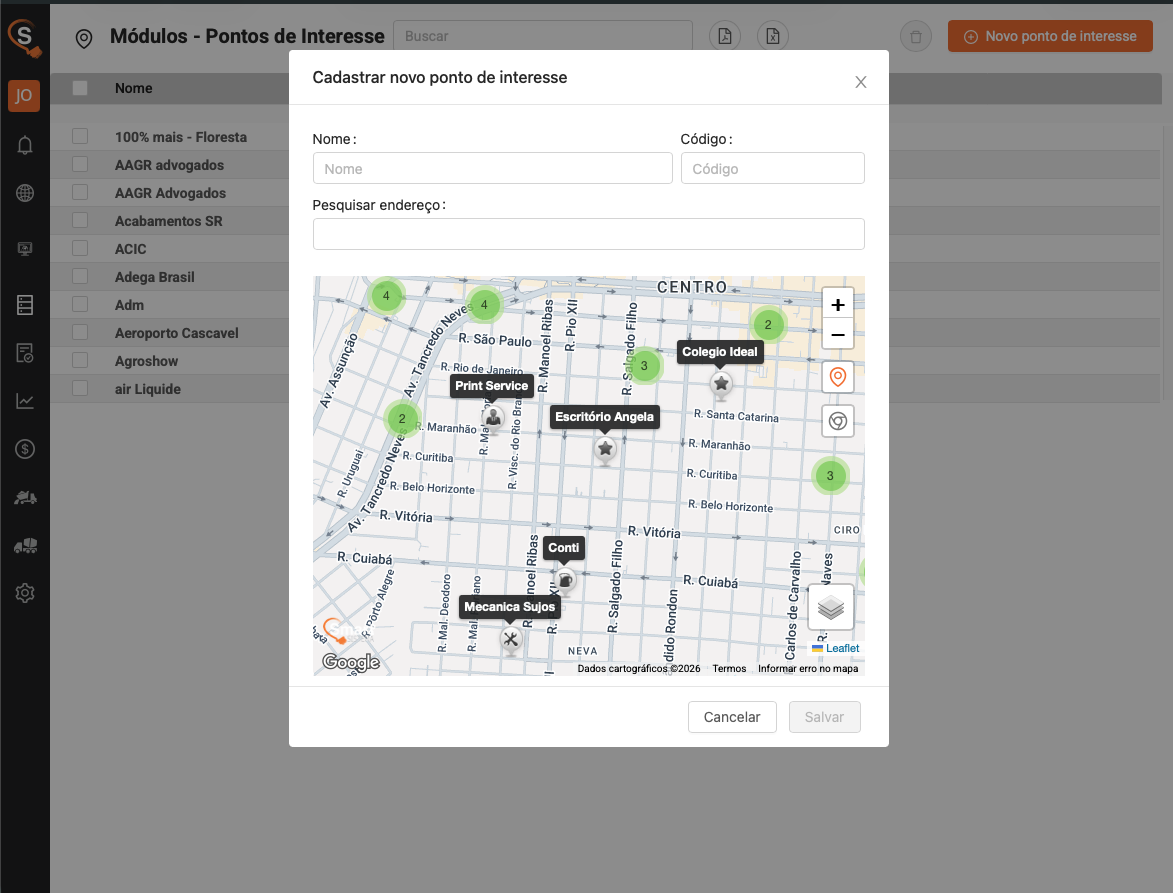The width and height of the screenshot is (1173, 893).
Task: Click the Nome column header
Action: (x=134, y=88)
